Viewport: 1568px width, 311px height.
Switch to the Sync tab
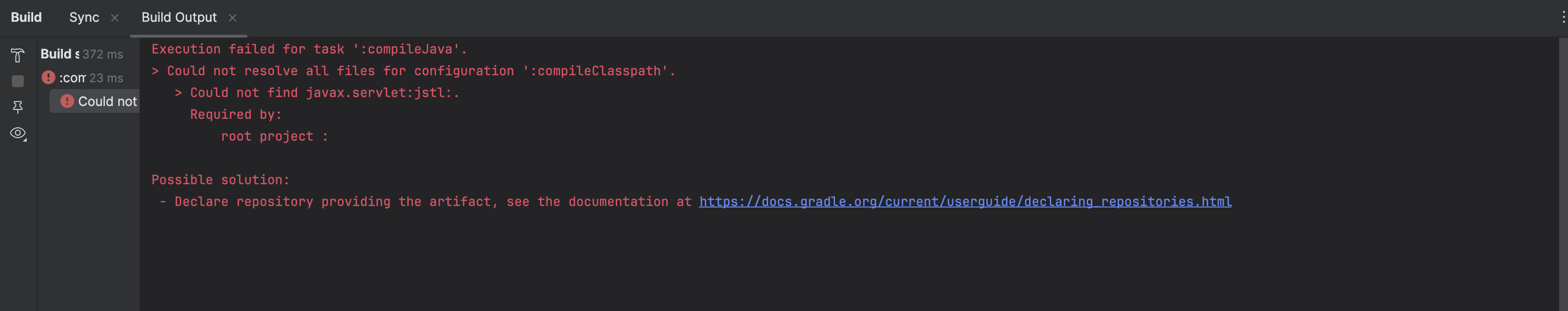(84, 17)
